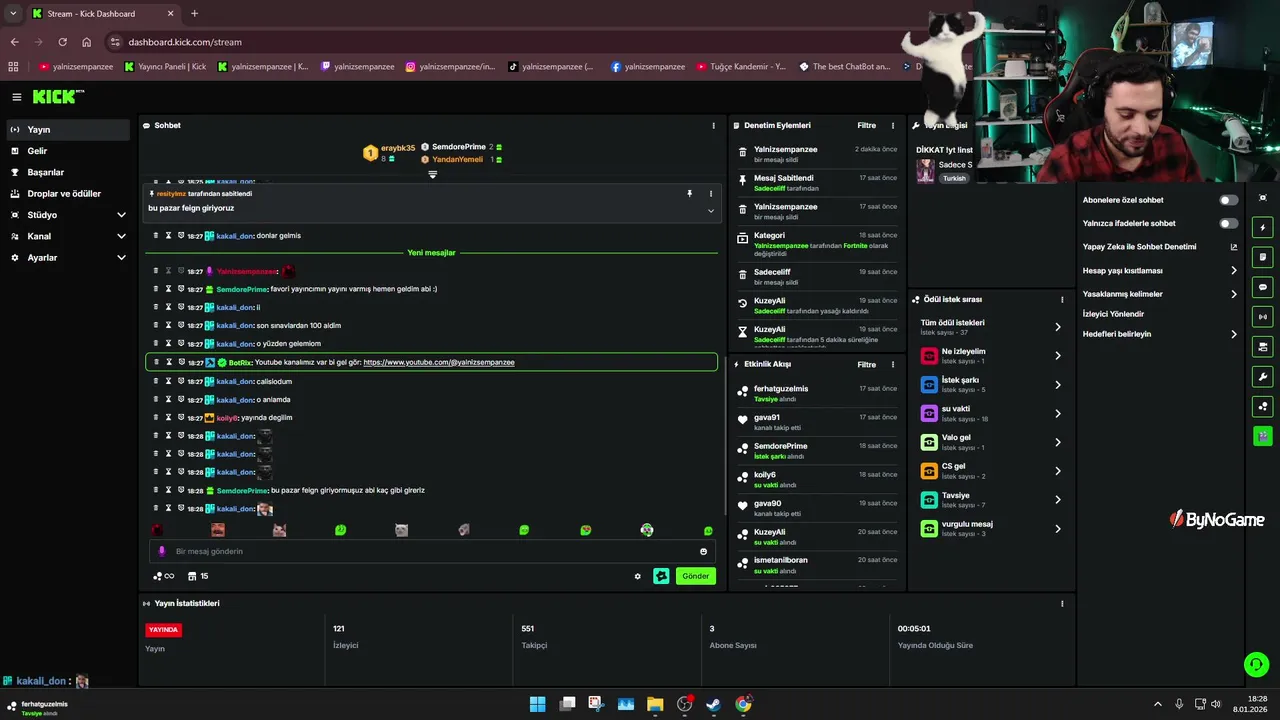Toggle Abonelere özel sohbet switch
This screenshot has width=1280, height=720.
click(1229, 200)
